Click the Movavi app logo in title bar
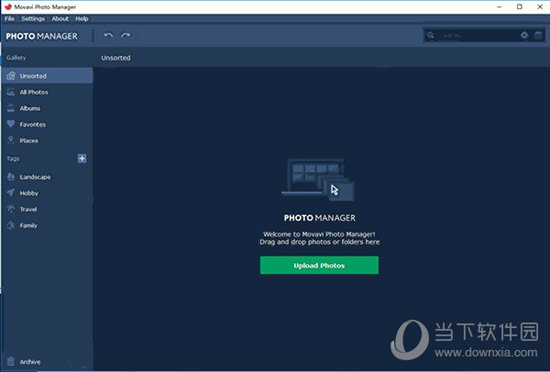 point(8,7)
